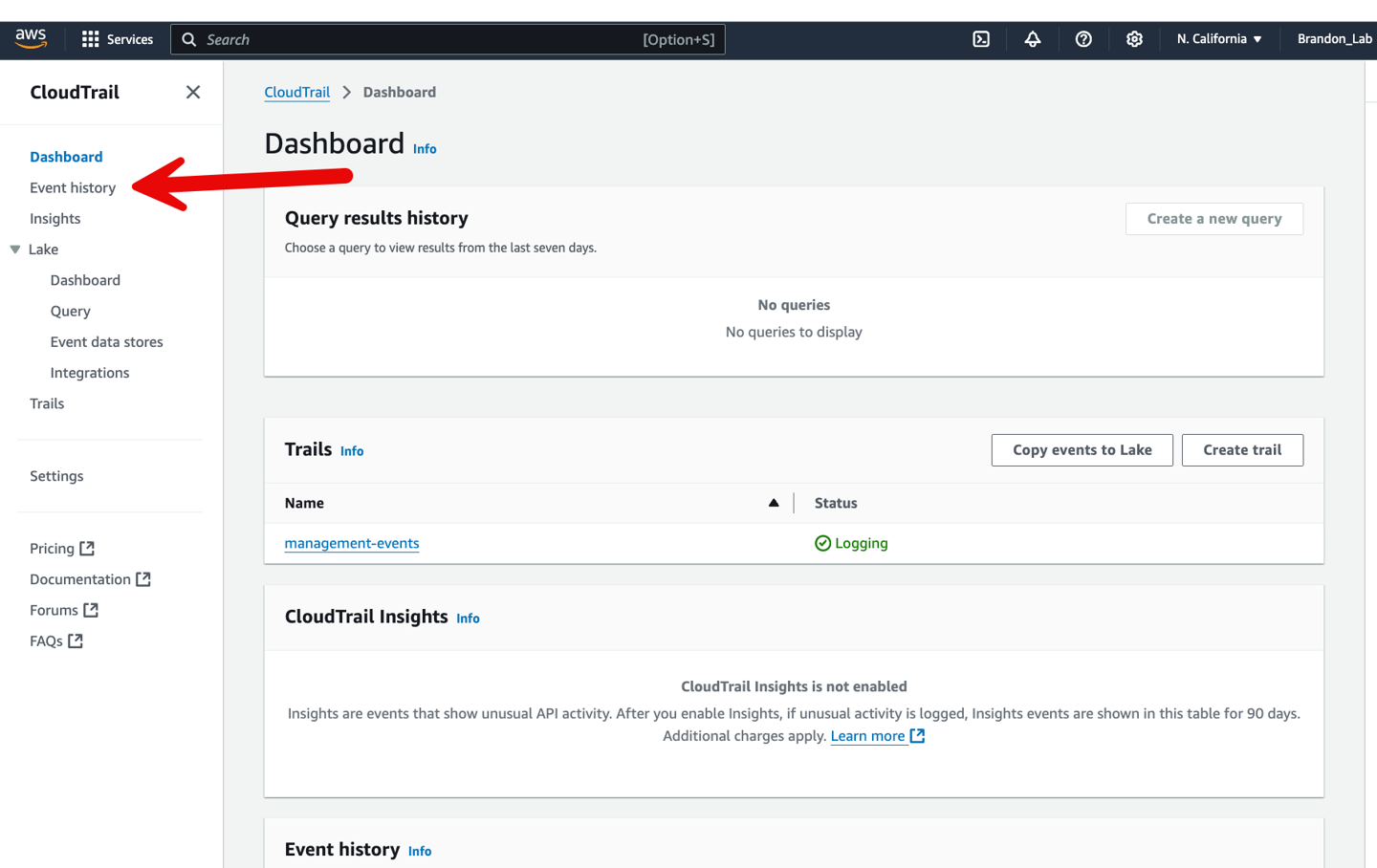The height and width of the screenshot is (868, 1377).
Task: Click the Create trail button
Action: [x=1242, y=450]
